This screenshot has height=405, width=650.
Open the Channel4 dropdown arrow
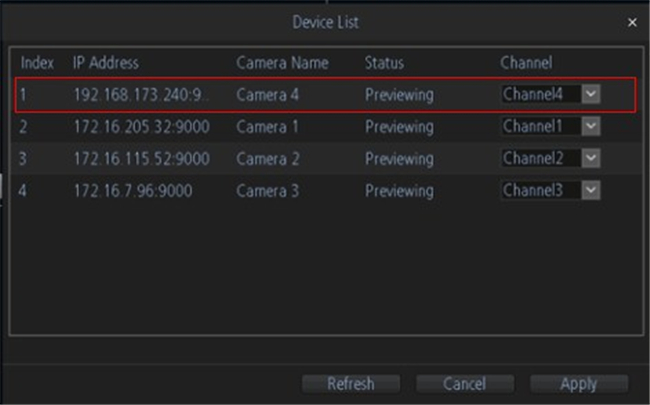[591, 94]
